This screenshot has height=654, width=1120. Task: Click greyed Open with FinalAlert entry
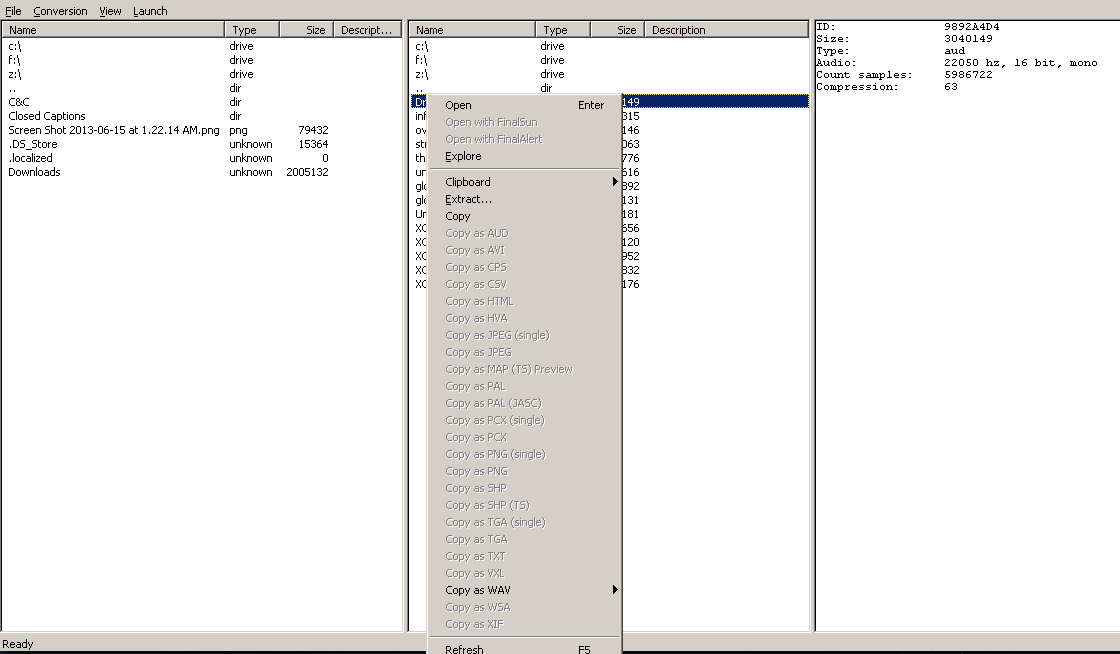(x=524, y=139)
